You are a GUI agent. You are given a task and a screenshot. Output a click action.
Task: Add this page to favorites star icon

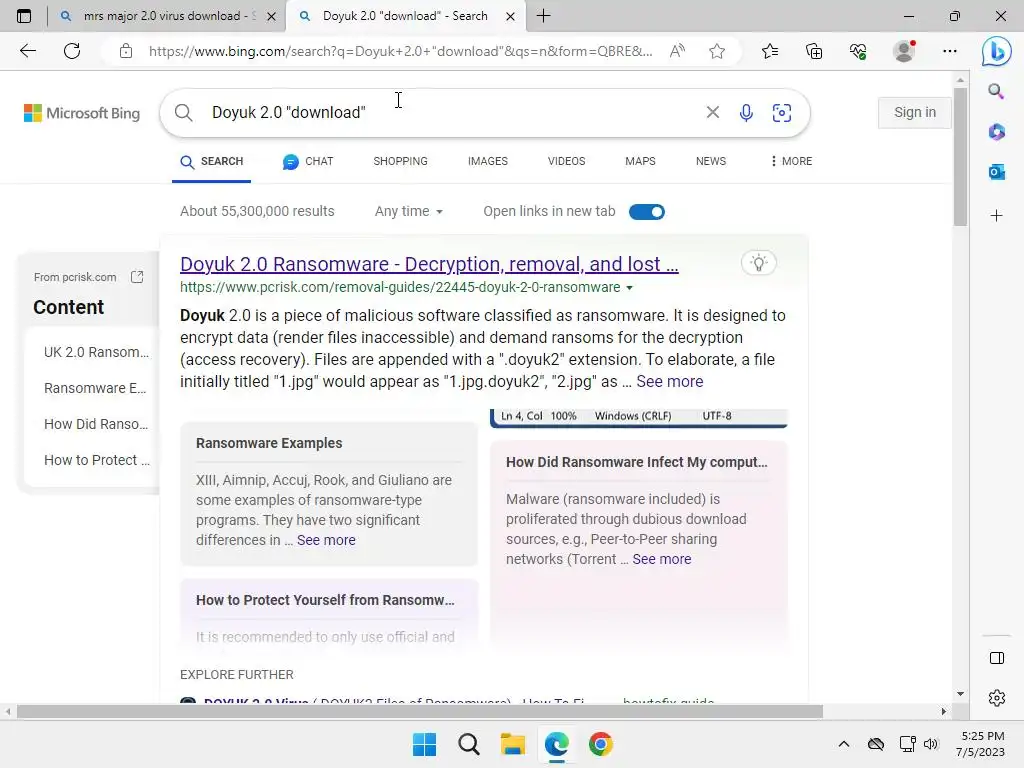pos(717,51)
